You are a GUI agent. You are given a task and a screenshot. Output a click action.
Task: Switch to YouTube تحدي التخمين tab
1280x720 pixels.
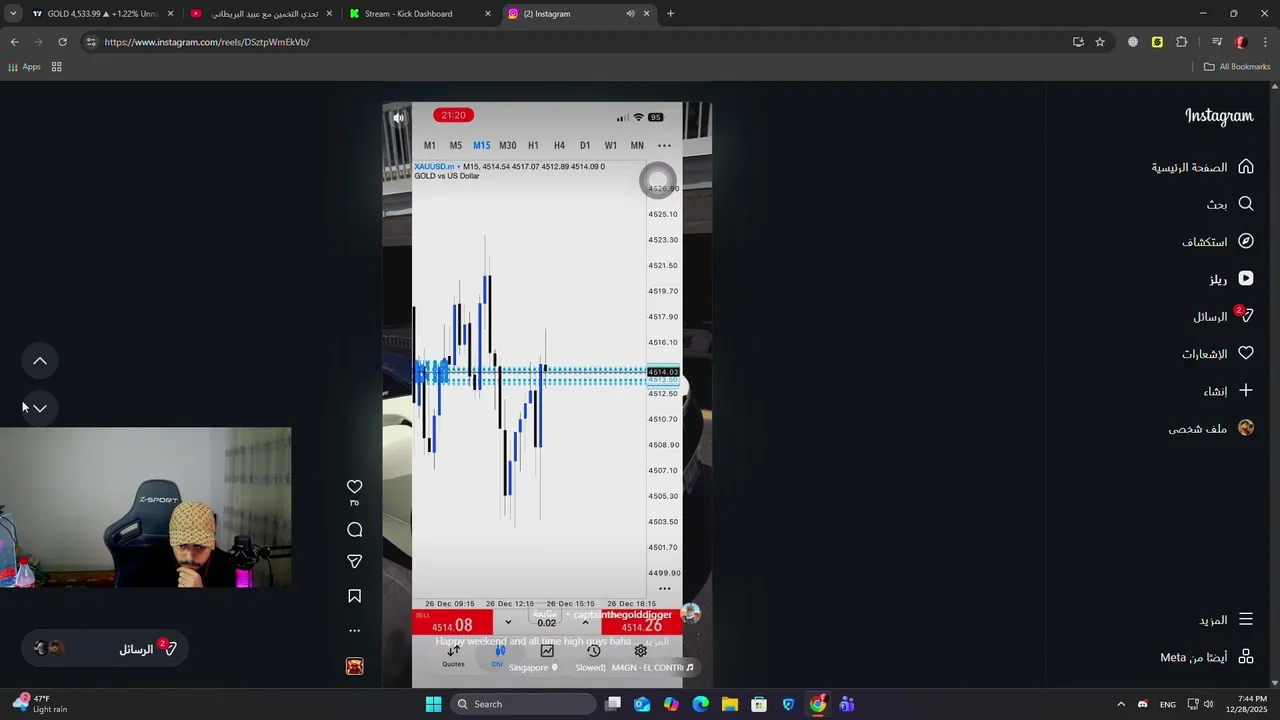pyautogui.click(x=262, y=14)
